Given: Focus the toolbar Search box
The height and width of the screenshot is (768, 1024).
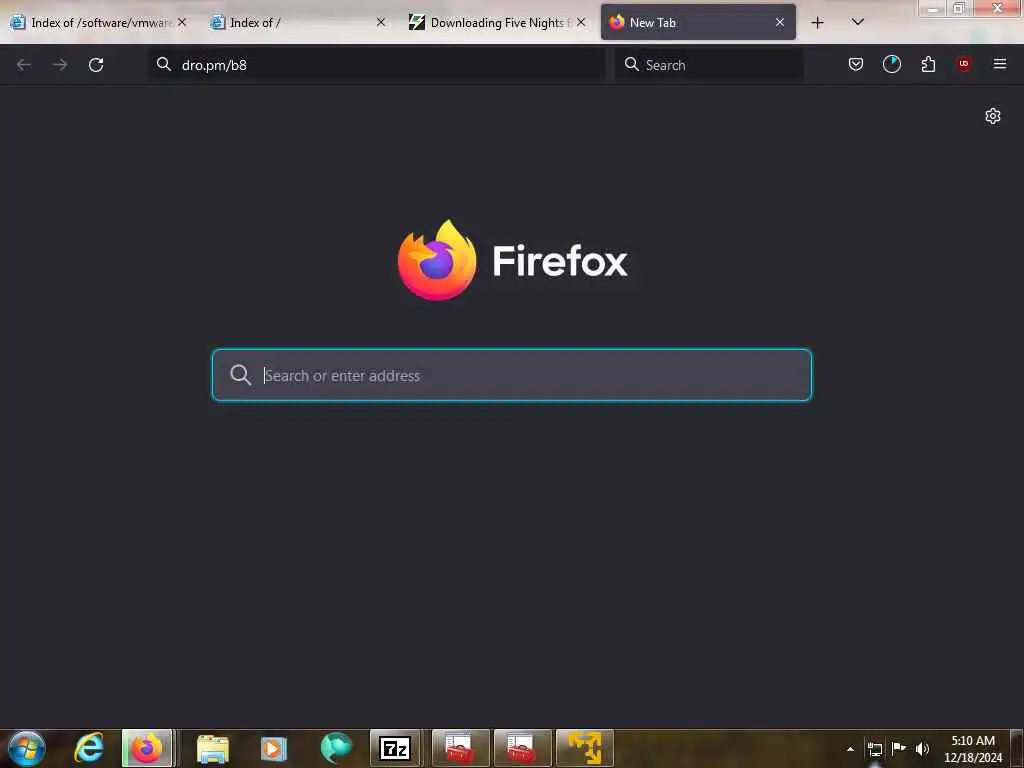Looking at the screenshot, I should point(709,65).
